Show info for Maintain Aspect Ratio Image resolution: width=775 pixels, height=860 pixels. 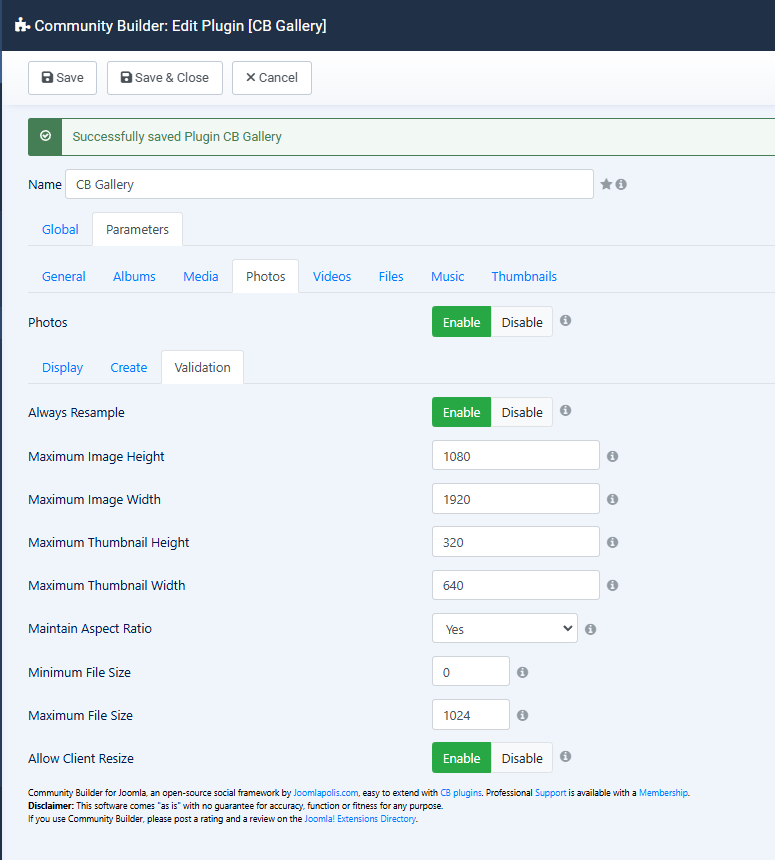(x=590, y=629)
